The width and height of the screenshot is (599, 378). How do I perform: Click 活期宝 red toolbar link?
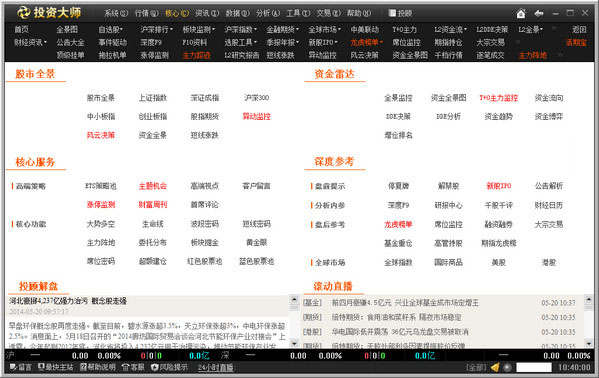click(576, 42)
